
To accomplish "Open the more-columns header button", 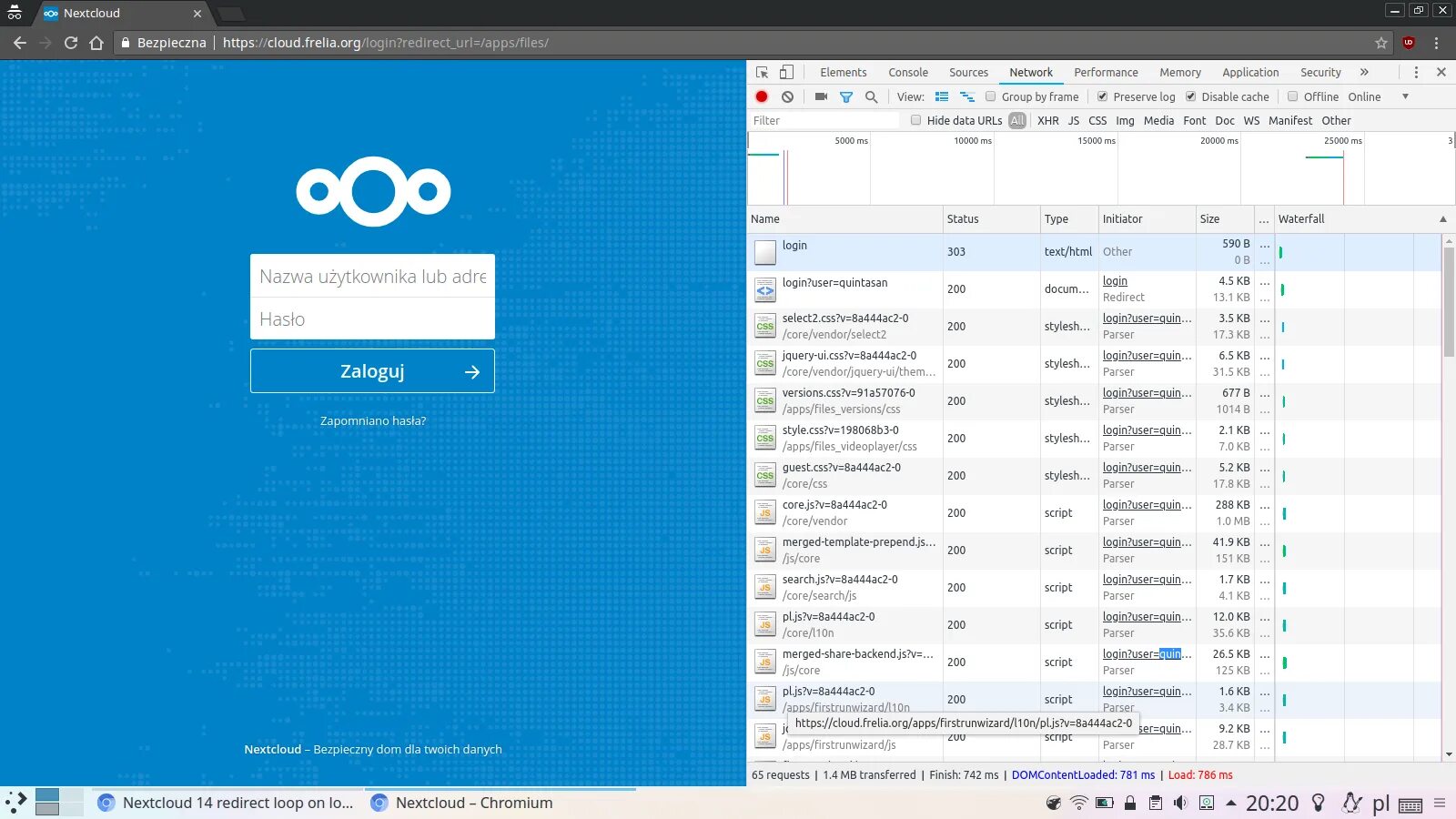I will click(x=1263, y=219).
